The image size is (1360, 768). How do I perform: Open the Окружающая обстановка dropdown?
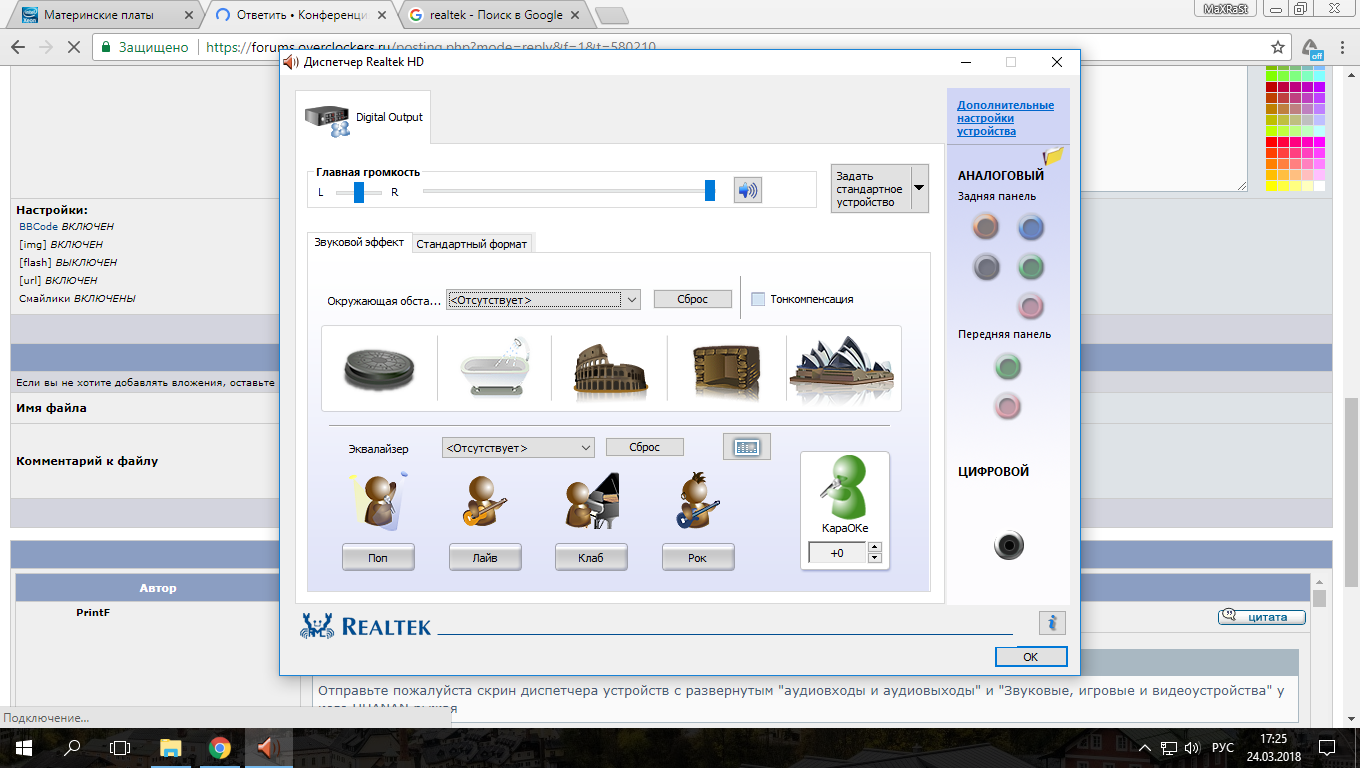543,299
